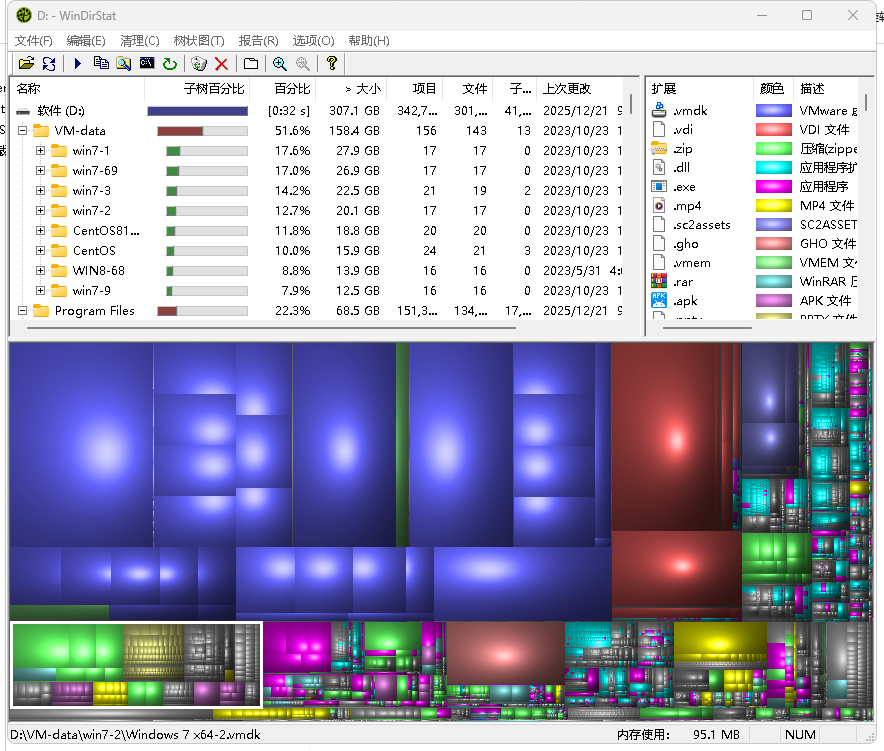Click the yellow question mark Help icon

pos(332,64)
